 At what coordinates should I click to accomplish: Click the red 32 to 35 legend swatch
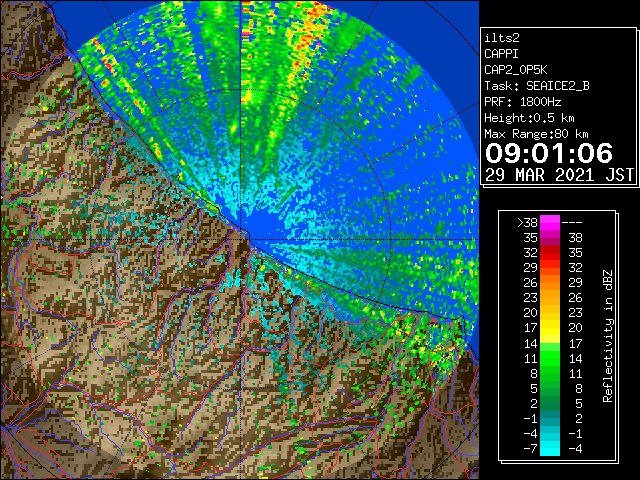[550, 253]
